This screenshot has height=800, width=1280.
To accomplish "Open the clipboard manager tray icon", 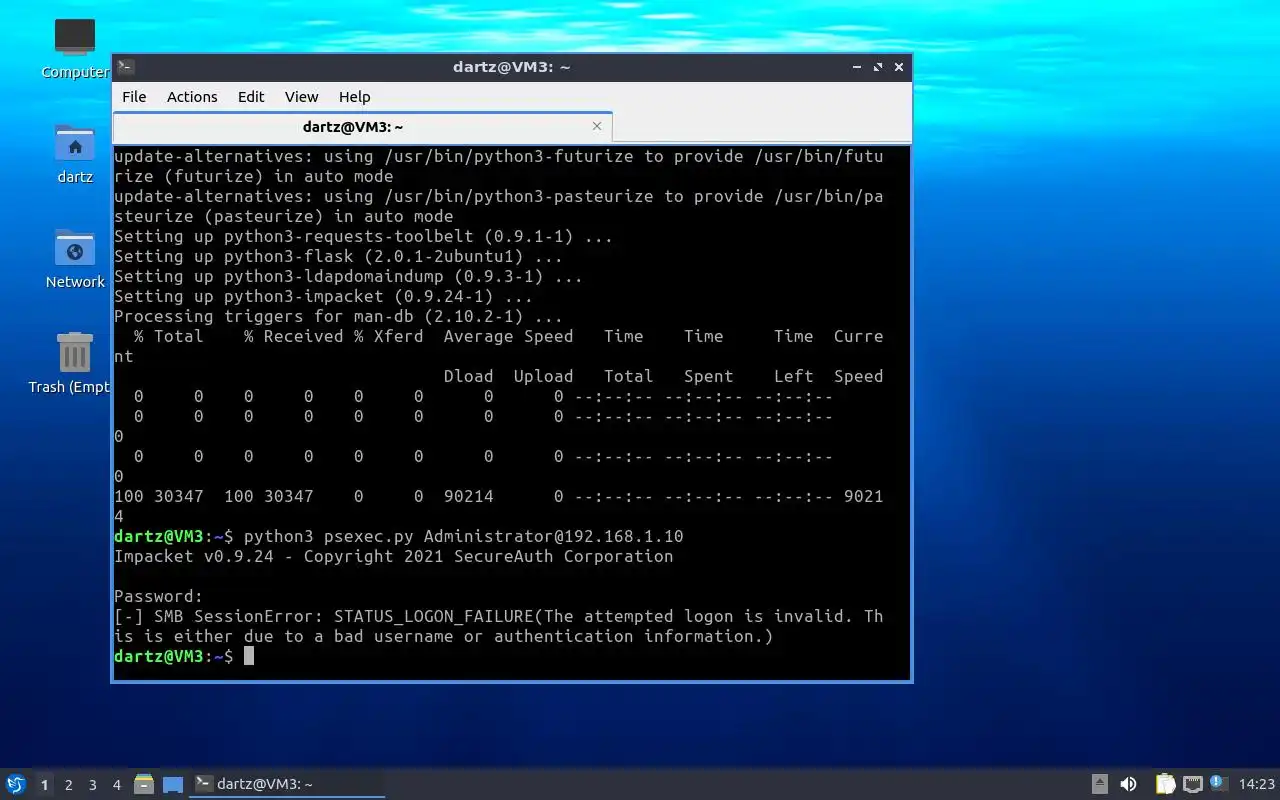I will (1165, 784).
